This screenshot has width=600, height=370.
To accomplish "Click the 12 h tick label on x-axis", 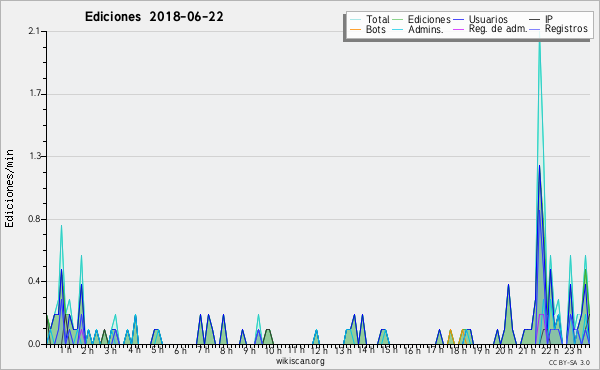I will (319, 350).
